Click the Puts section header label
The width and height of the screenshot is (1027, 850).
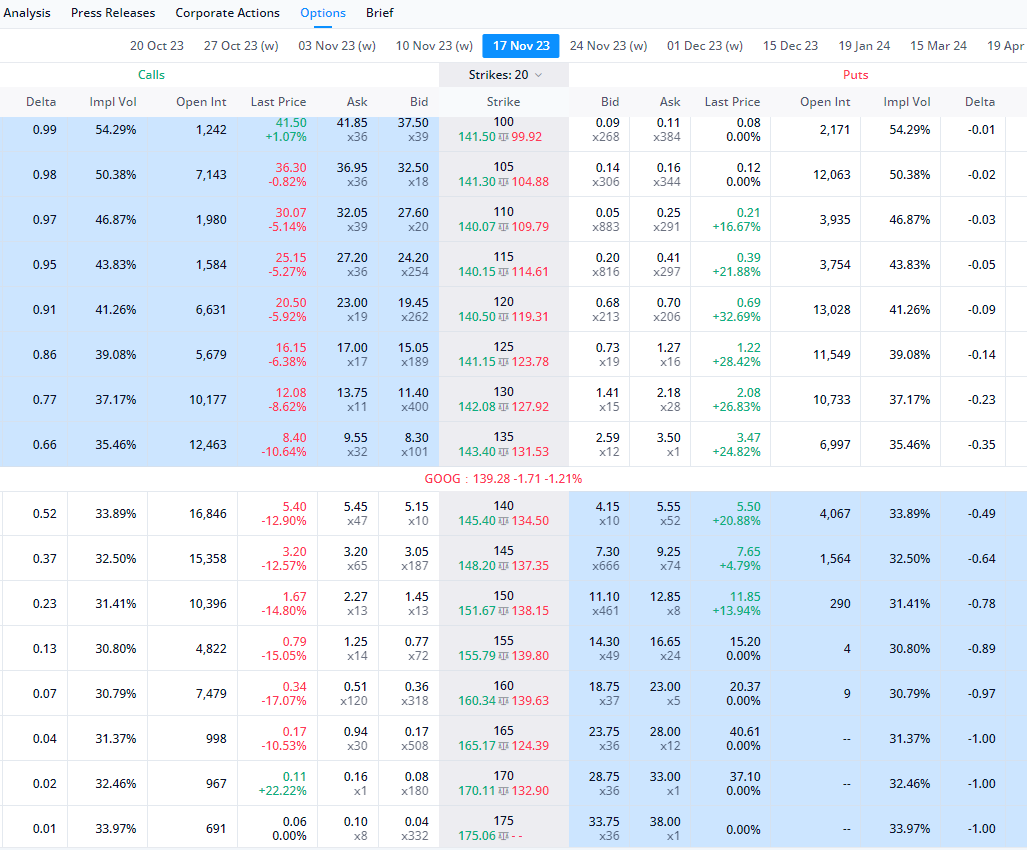click(856, 75)
